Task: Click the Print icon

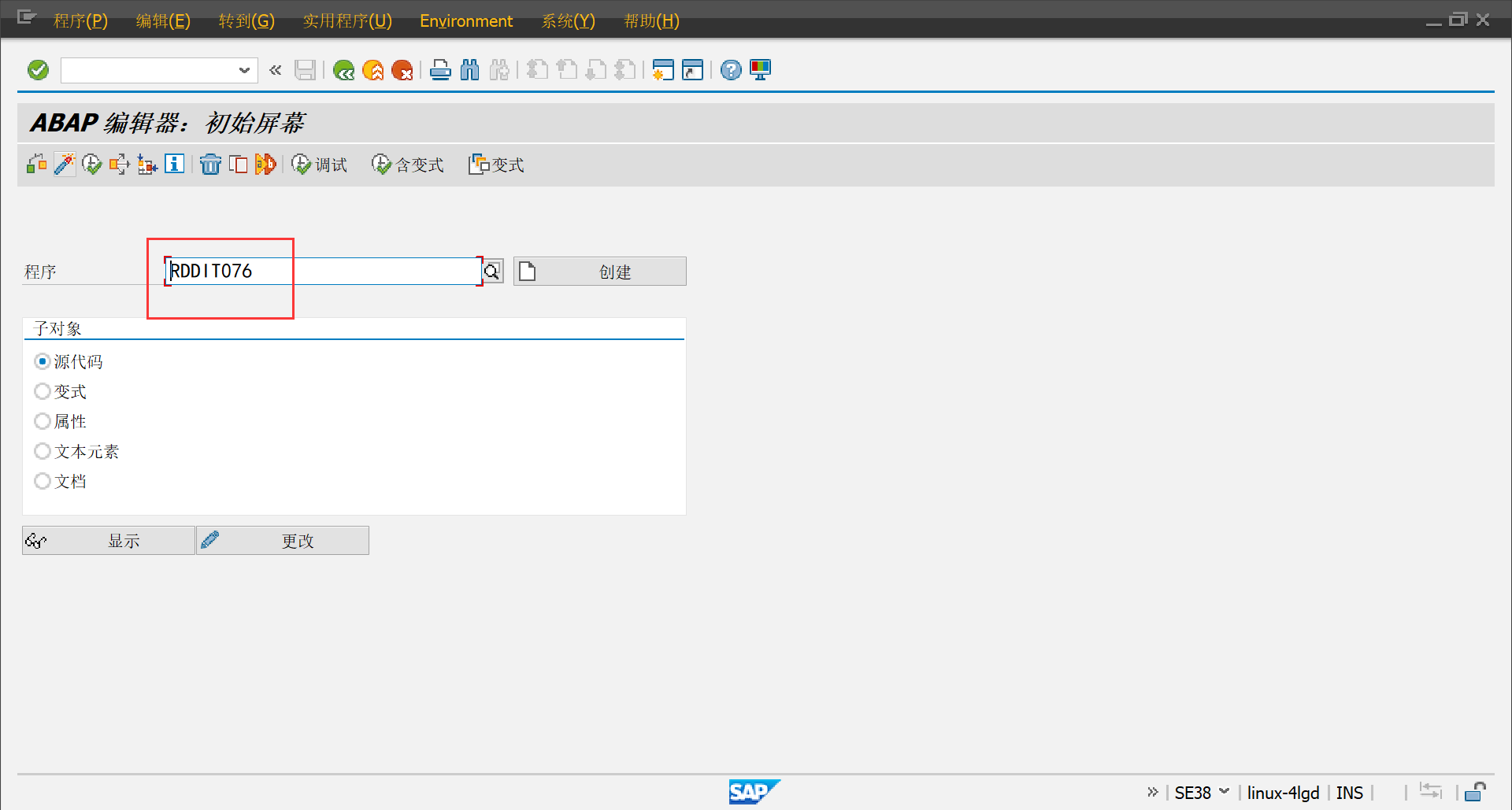Action: (x=440, y=70)
